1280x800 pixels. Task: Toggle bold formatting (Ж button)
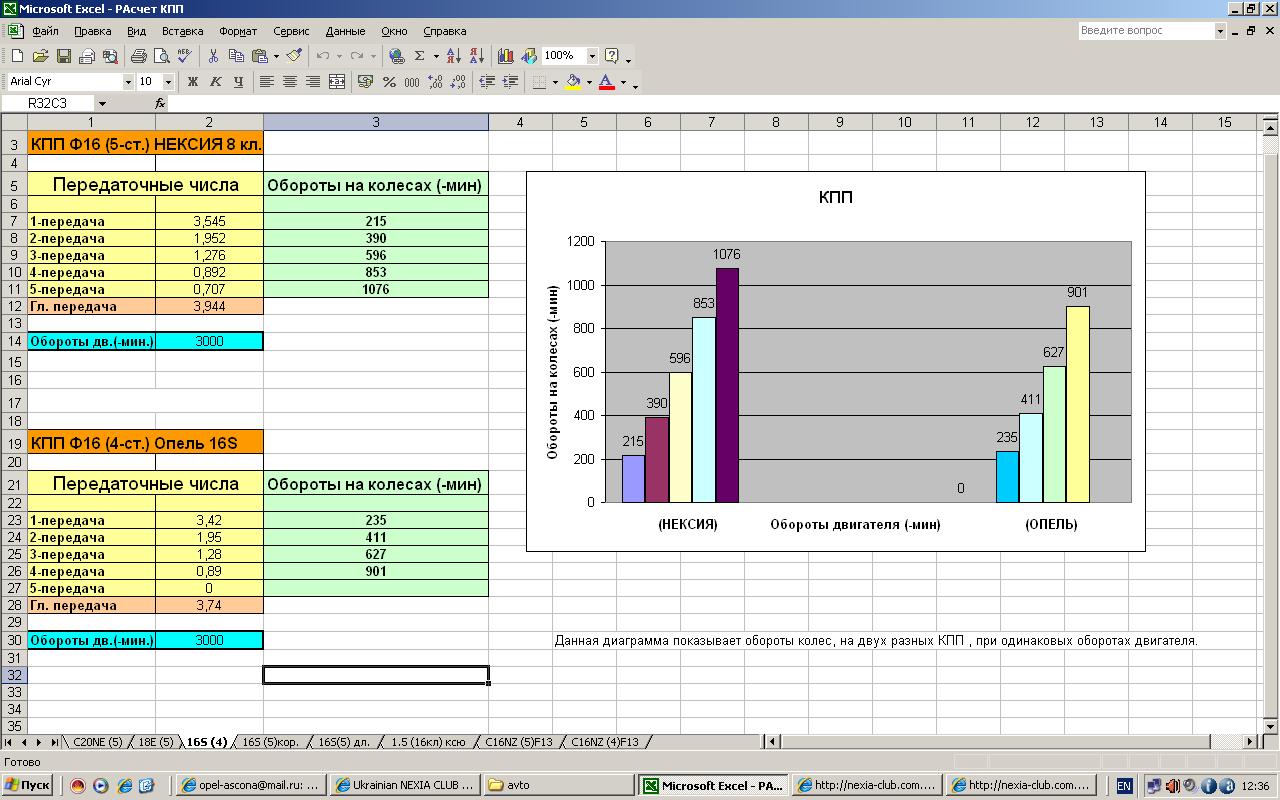(192, 82)
